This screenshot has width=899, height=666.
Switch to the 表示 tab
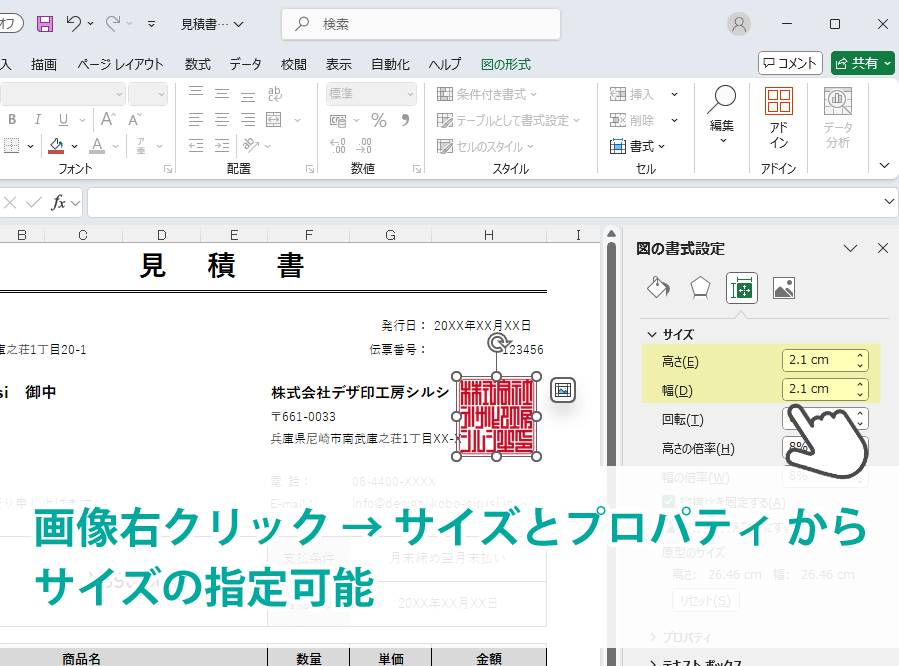(x=339, y=64)
